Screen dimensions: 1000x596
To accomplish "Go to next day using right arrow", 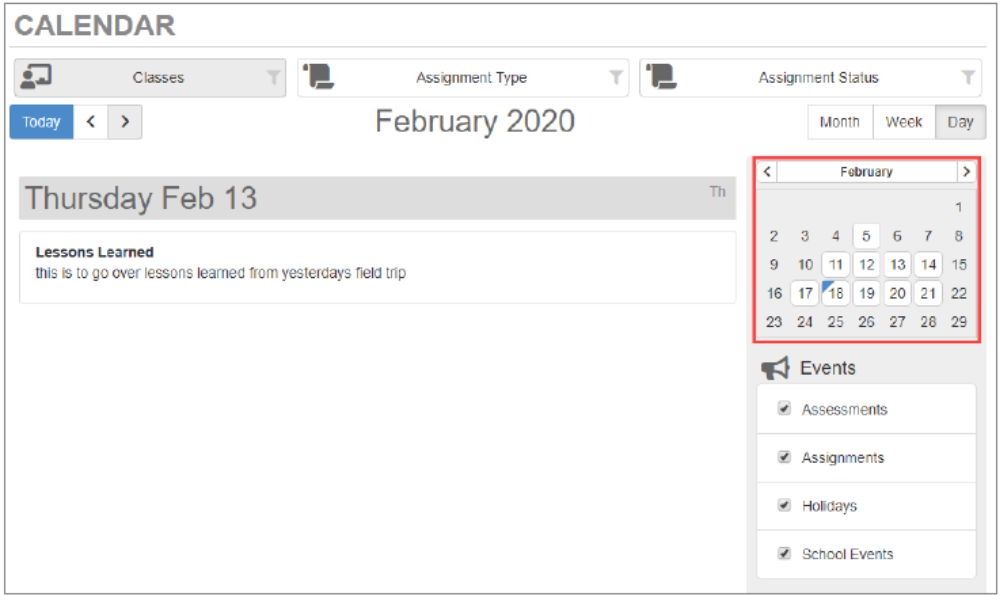I will [x=125, y=121].
